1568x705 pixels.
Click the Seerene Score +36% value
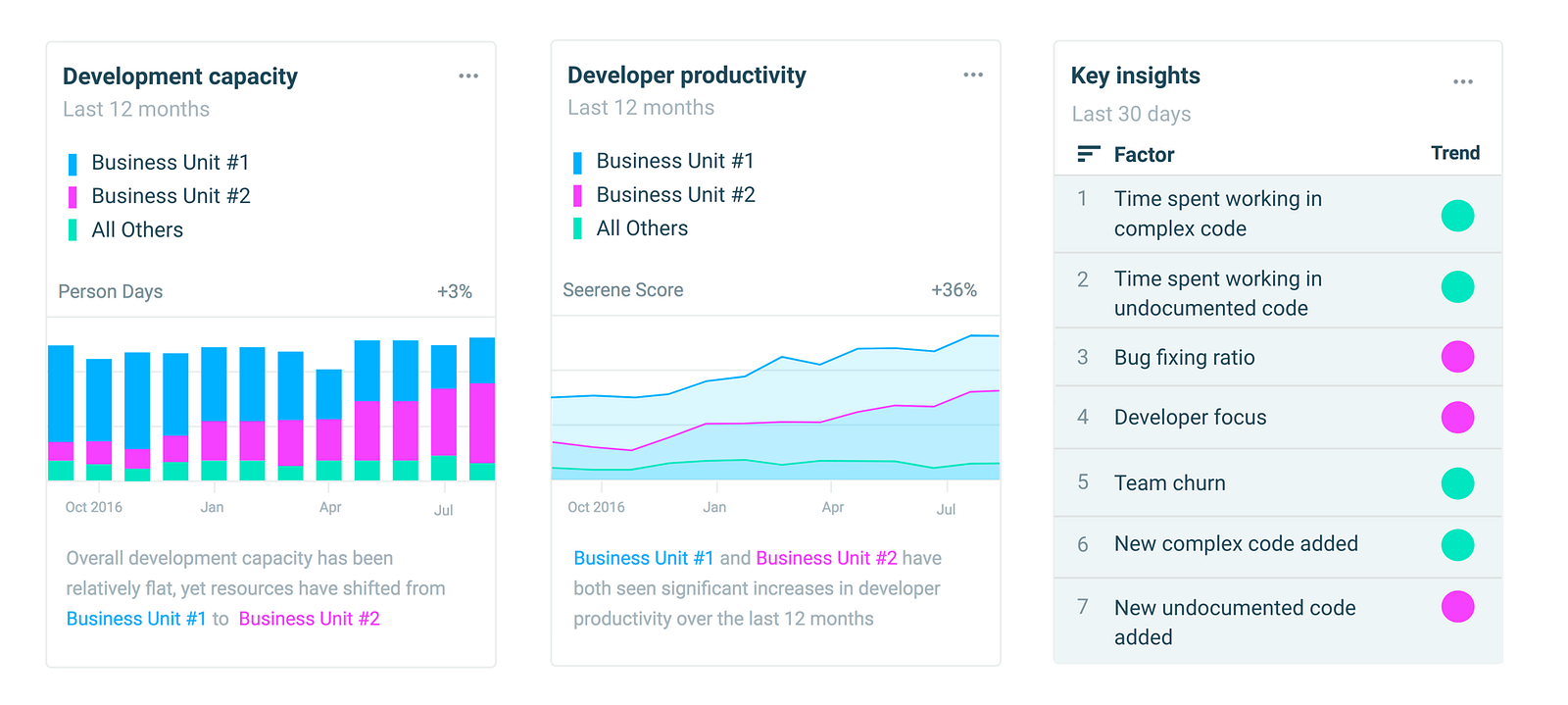pyautogui.click(x=954, y=290)
